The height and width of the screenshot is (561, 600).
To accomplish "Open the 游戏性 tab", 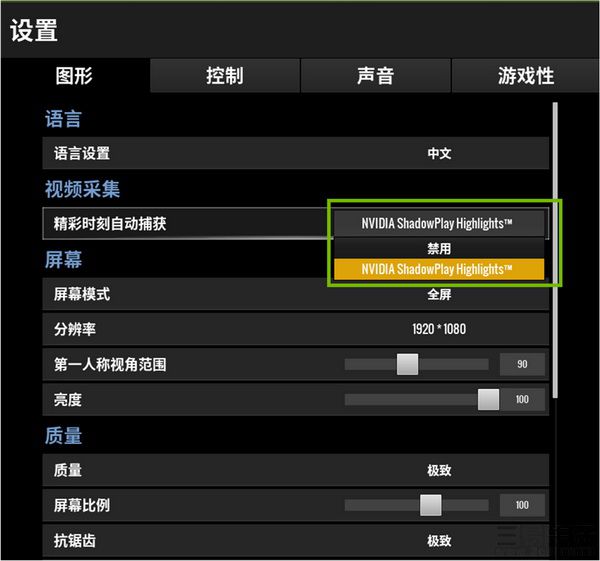I will pyautogui.click(x=525, y=76).
